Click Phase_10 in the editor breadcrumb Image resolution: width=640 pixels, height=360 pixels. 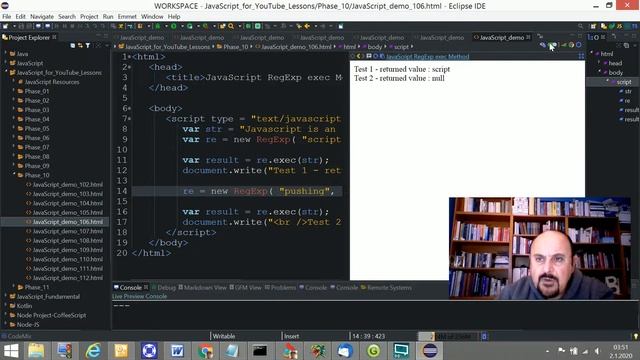pos(235,47)
